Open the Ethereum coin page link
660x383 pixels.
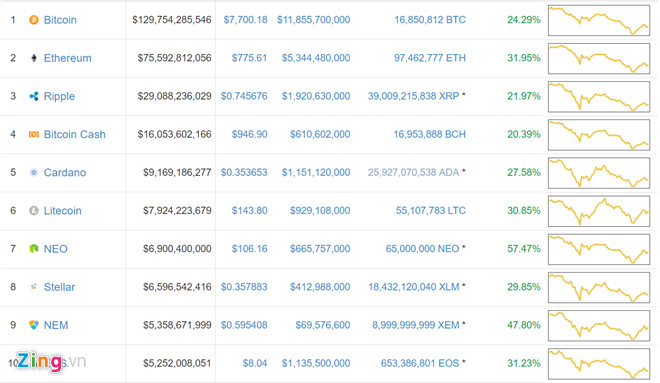pos(67,58)
